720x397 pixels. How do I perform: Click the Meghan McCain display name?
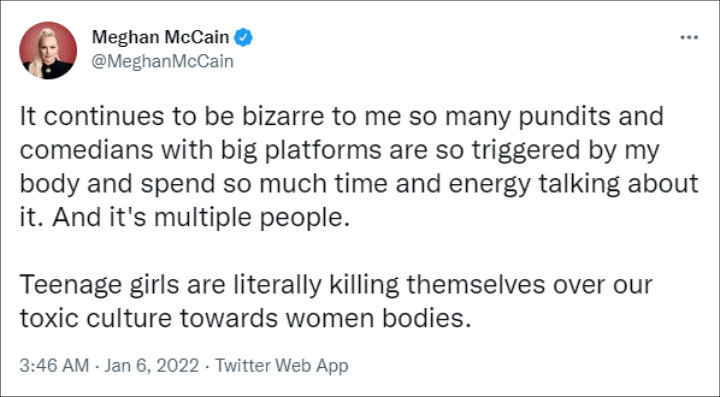pyautogui.click(x=161, y=37)
